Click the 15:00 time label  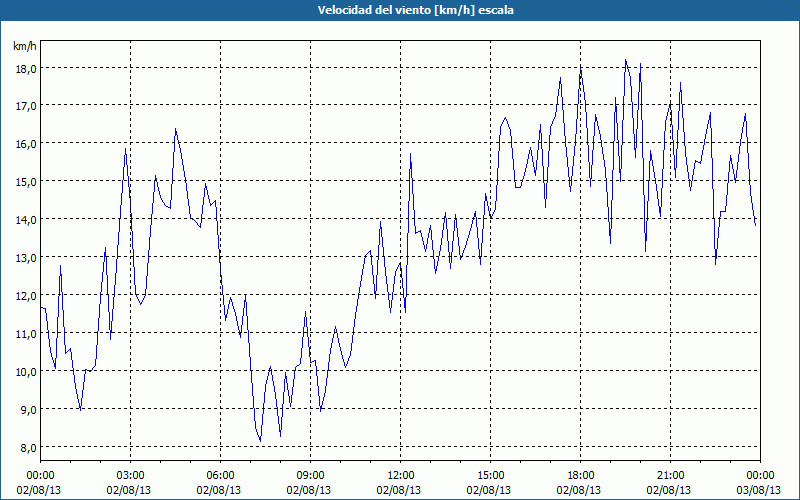[x=490, y=476]
